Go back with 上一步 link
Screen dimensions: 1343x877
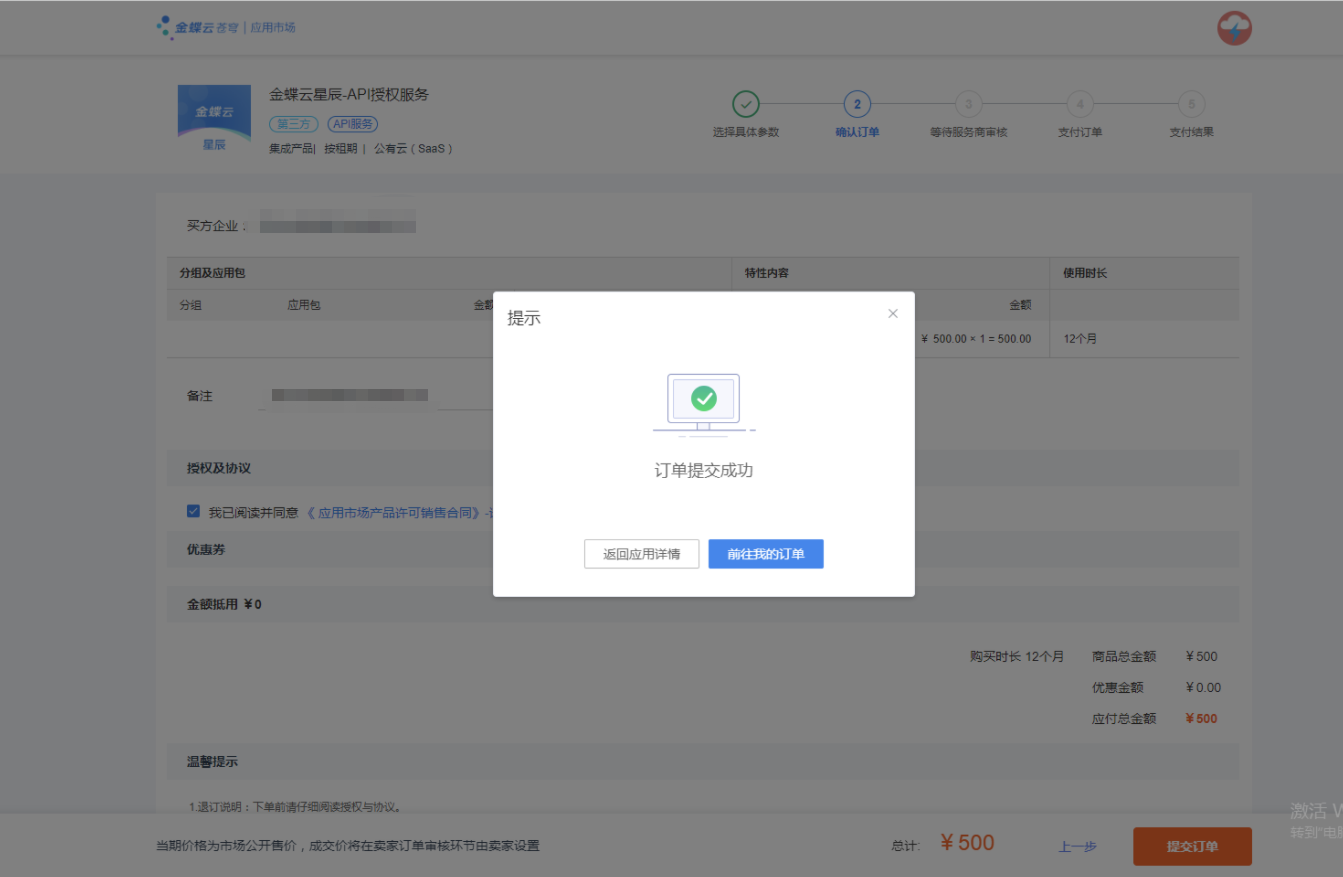pos(1078,847)
